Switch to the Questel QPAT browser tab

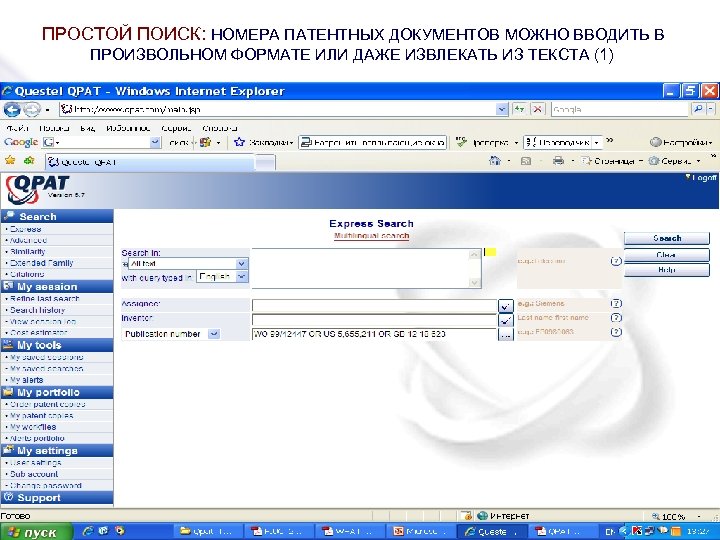tap(149, 162)
